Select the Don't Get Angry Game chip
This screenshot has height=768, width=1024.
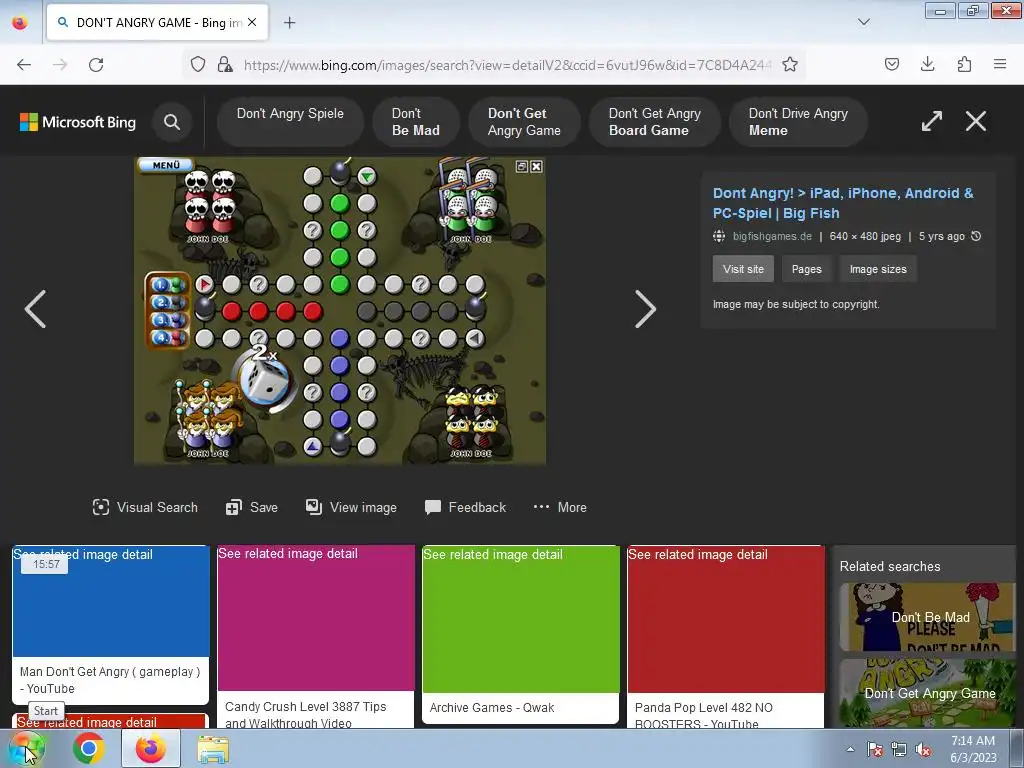(x=524, y=121)
